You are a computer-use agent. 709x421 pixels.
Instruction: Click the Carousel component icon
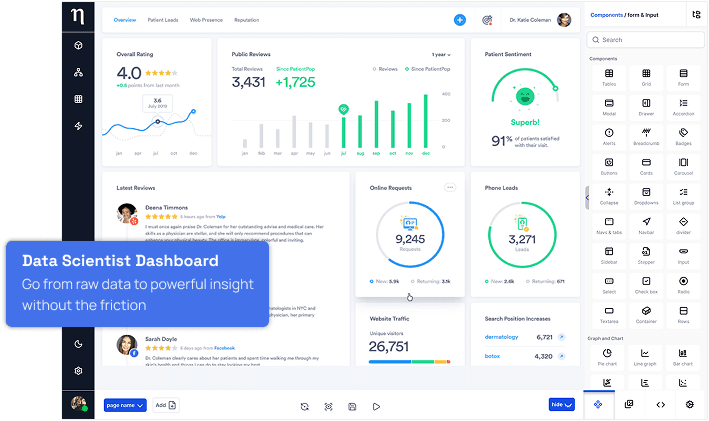[684, 164]
